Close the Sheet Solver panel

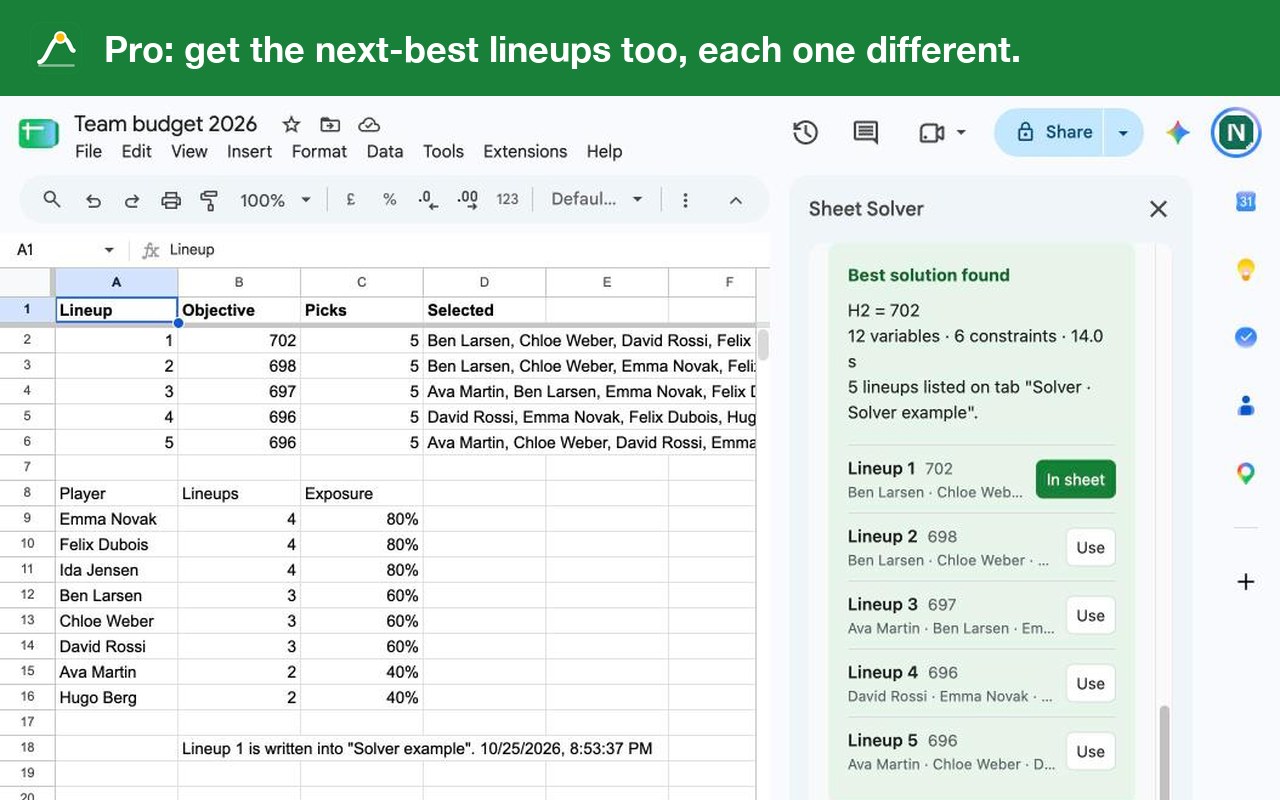coord(1158,209)
